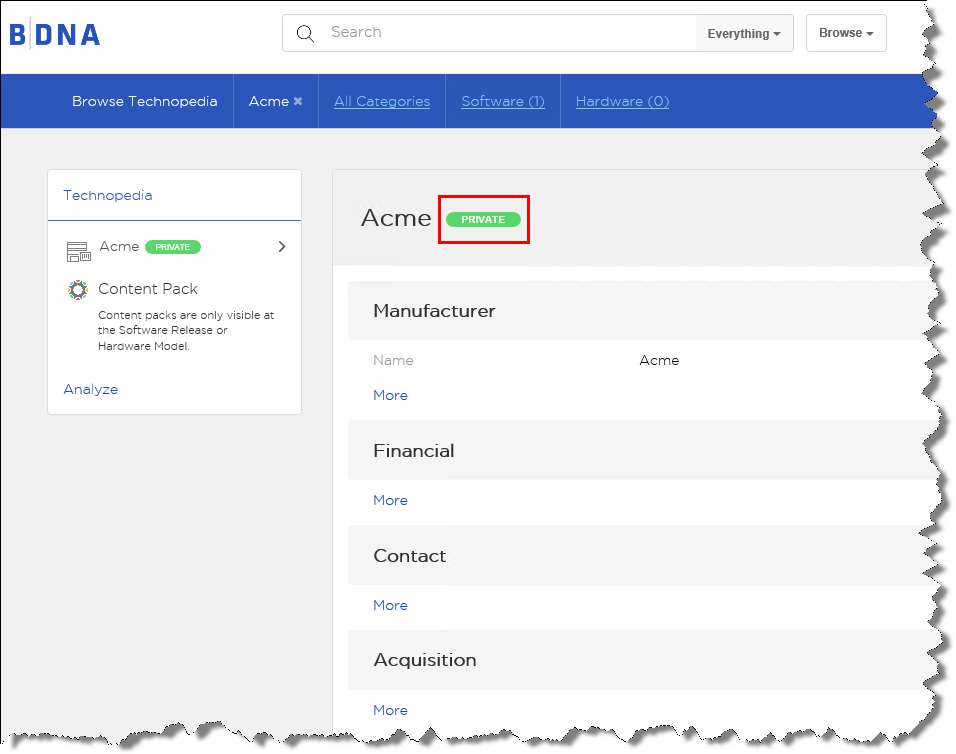Open the Everything search scope dropdown

744,34
